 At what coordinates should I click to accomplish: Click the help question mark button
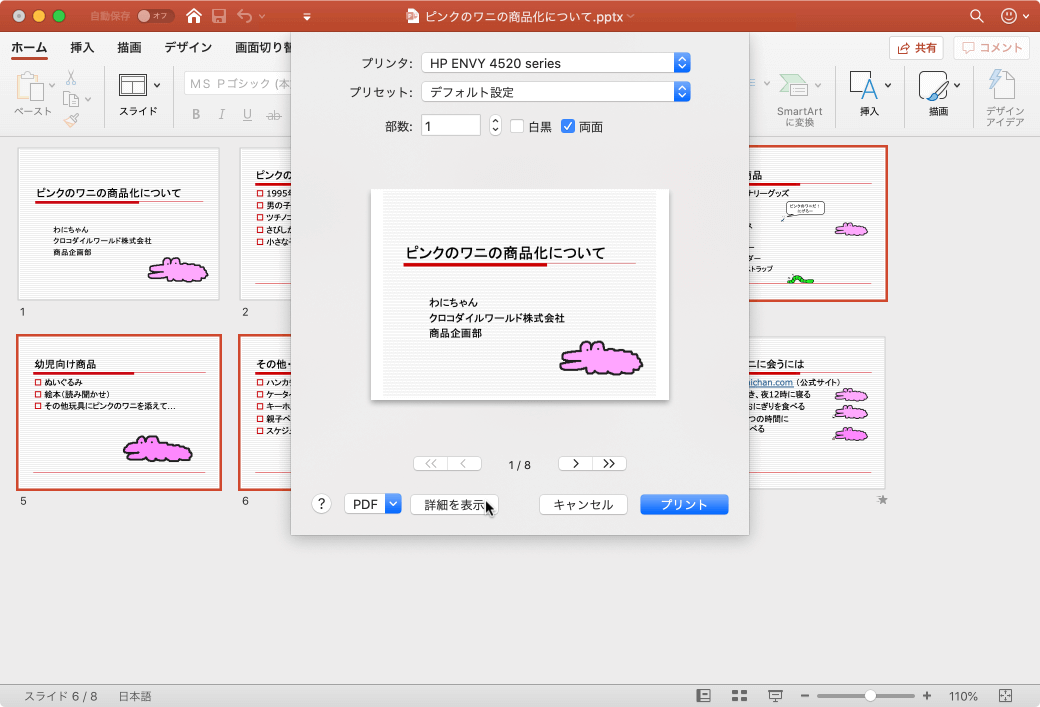[x=321, y=504]
